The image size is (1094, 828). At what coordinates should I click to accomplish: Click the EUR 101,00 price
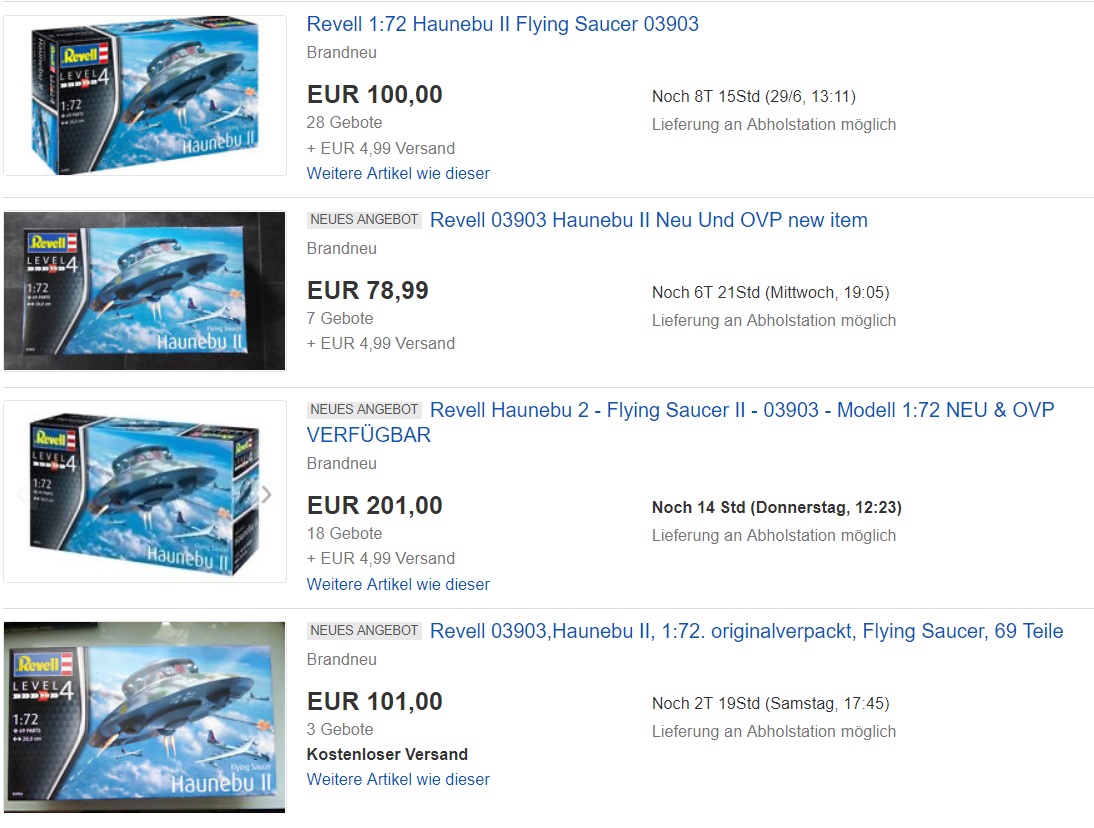click(x=374, y=702)
